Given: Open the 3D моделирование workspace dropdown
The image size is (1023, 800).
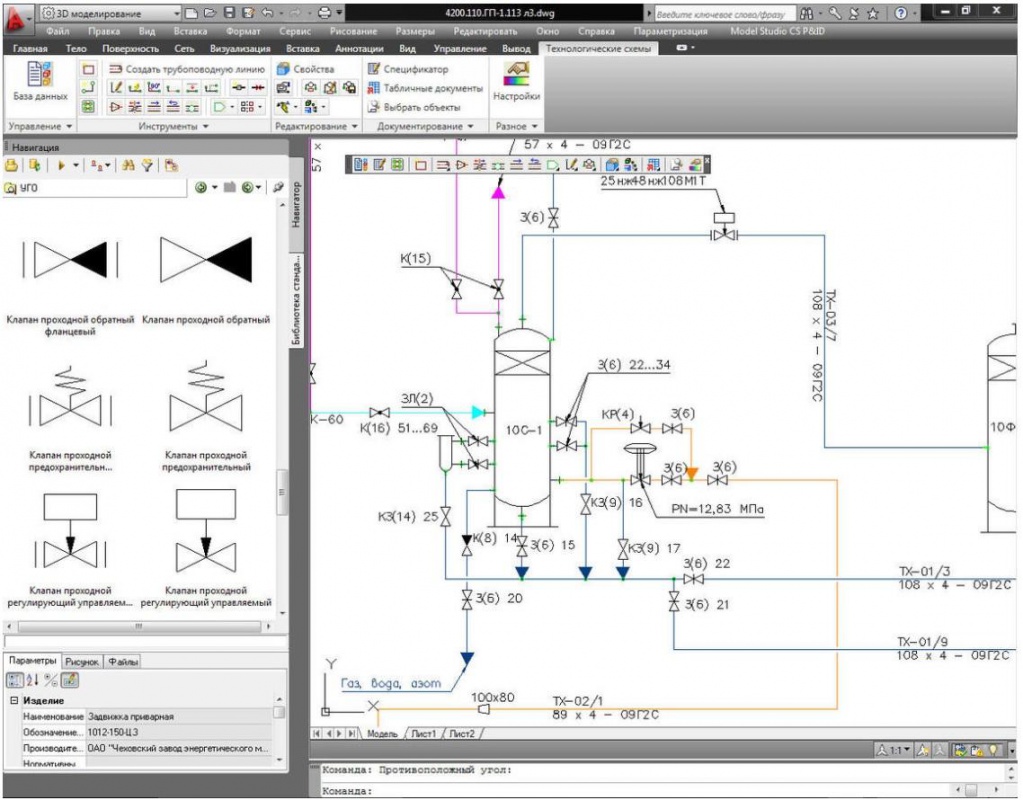Looking at the screenshot, I should [x=111, y=13].
